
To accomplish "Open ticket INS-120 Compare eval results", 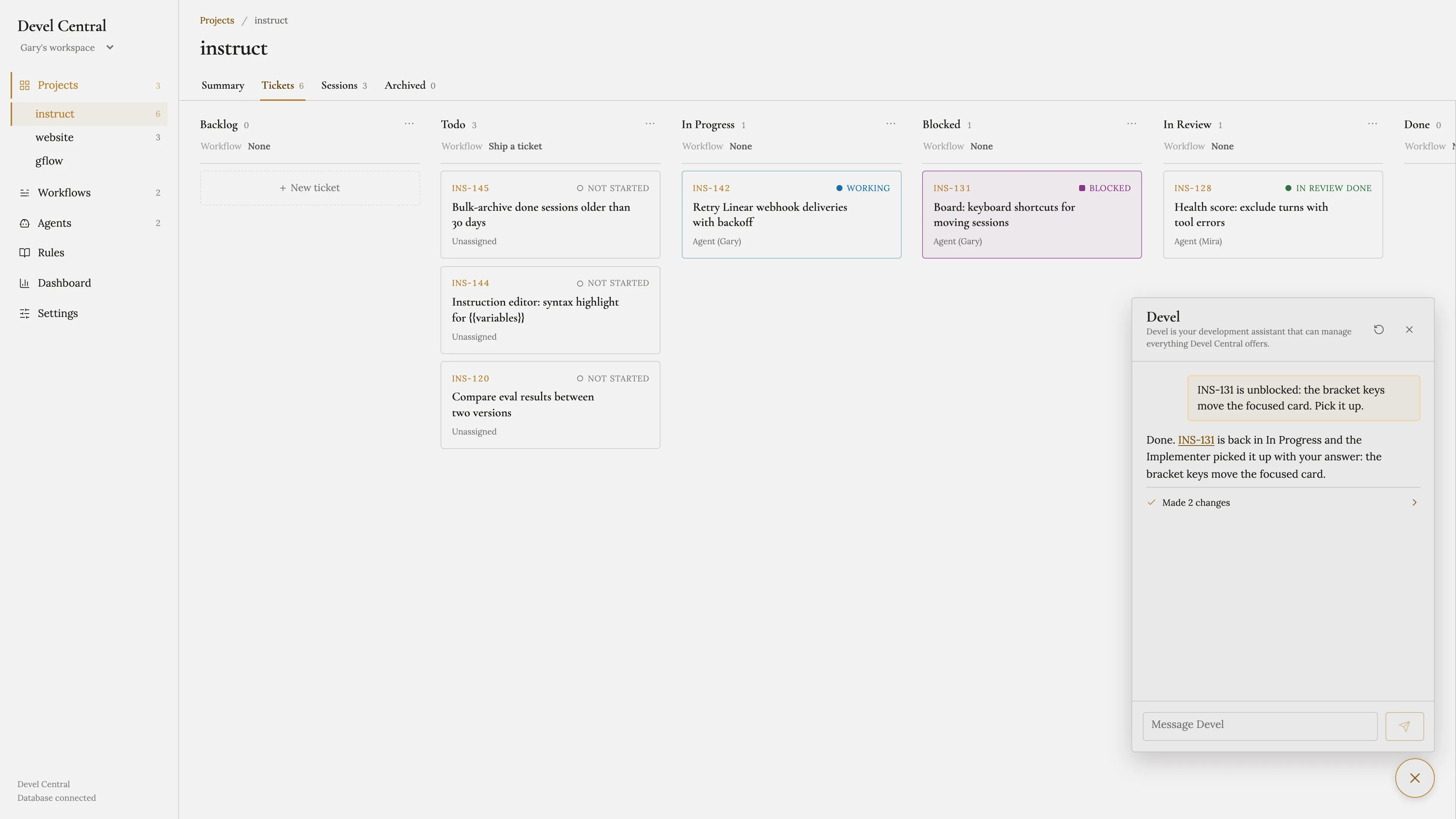I will (x=550, y=405).
